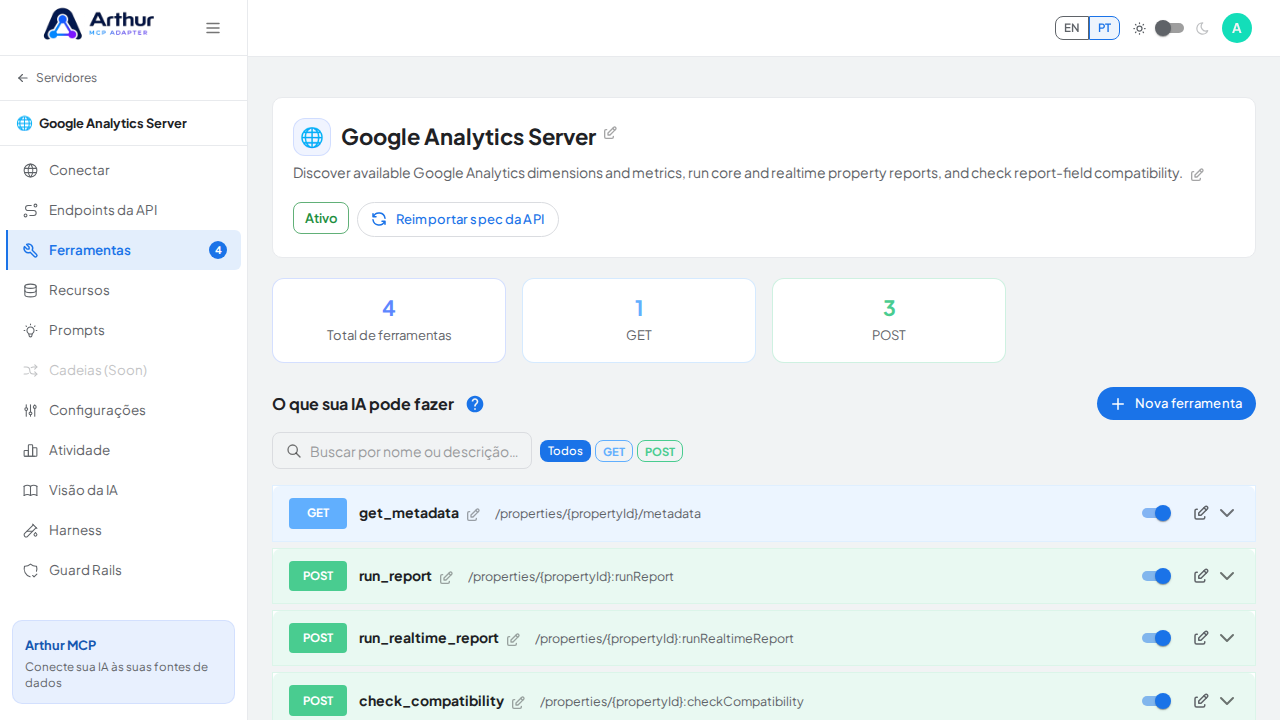This screenshot has height=720, width=1280.
Task: Rename check_compatibility with inline pencil icon
Action: pos(518,702)
